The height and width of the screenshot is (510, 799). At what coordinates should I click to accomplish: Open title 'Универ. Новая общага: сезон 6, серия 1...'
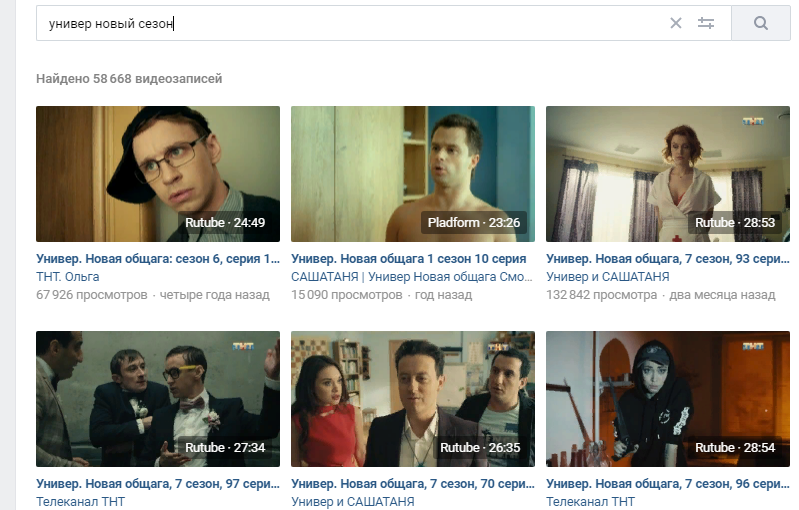coord(158,259)
